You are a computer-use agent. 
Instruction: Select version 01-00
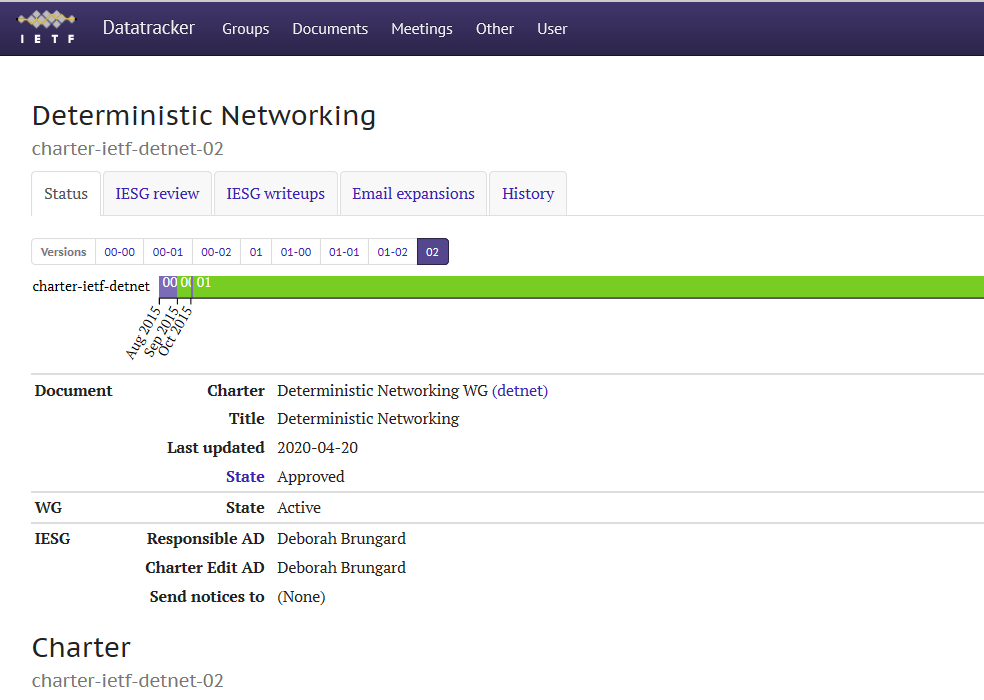(296, 252)
